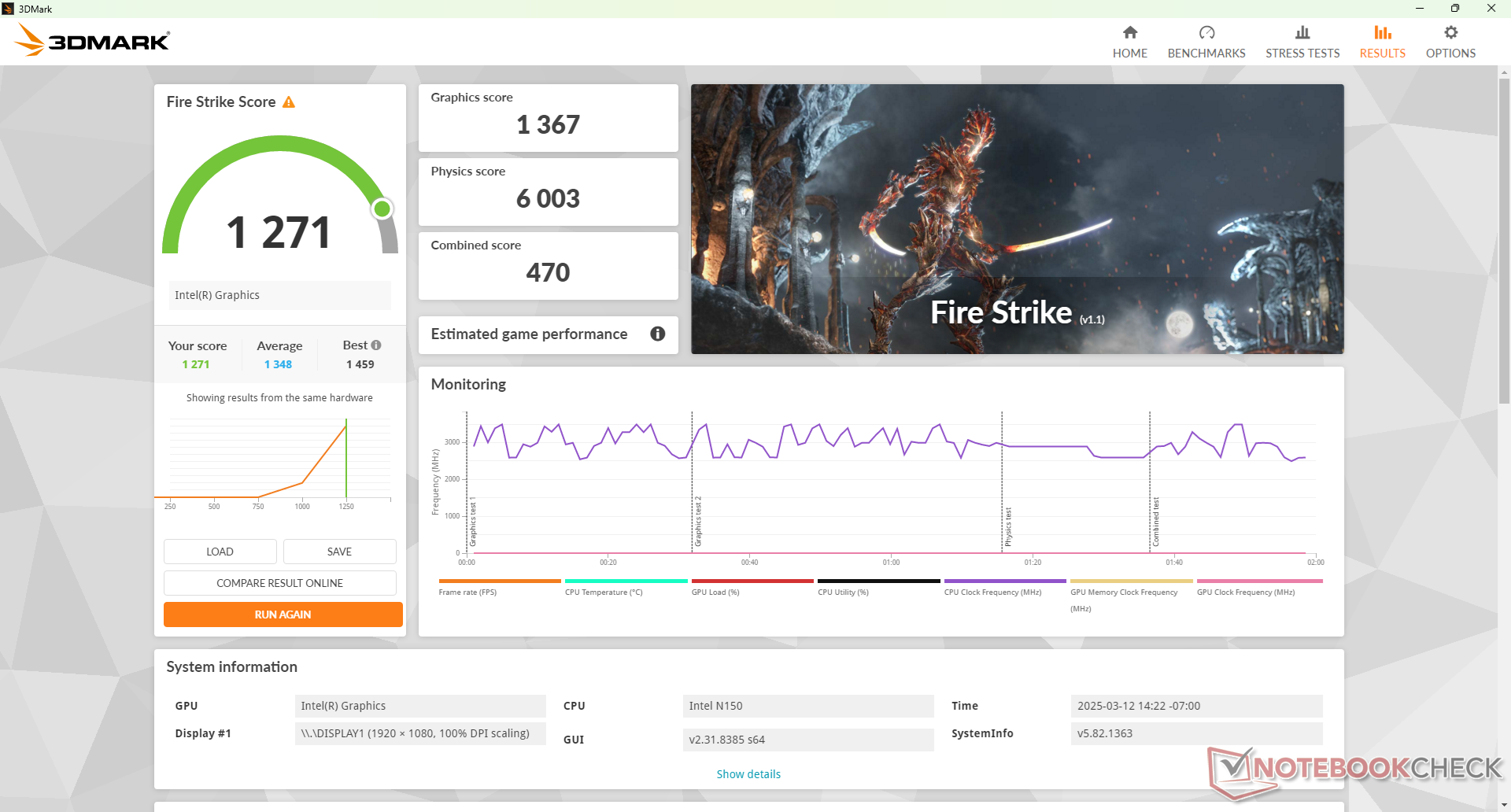Click the Graphics test 1 timeline marker
The width and height of the screenshot is (1511, 812).
473,522
